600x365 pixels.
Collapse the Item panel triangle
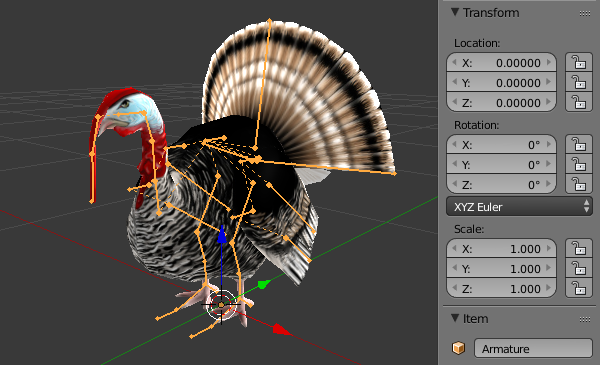point(455,318)
